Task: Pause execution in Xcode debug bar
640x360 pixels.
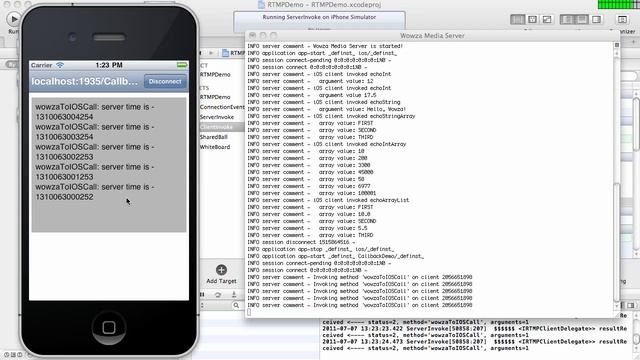Action: (202, 294)
